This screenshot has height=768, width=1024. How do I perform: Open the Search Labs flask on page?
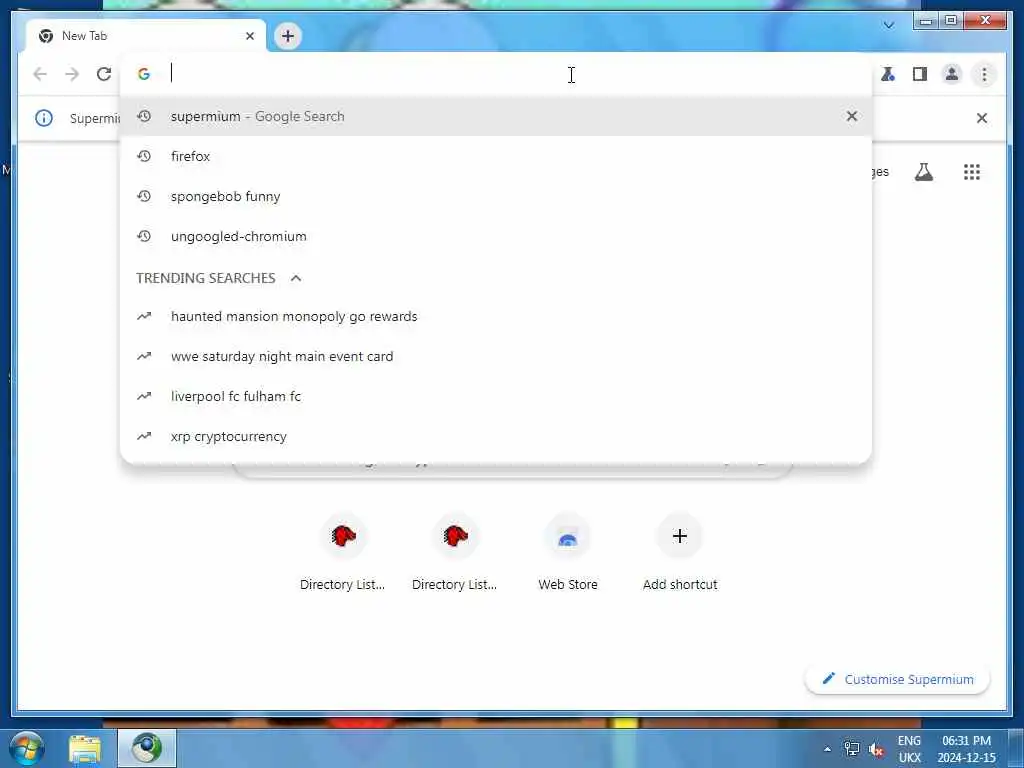[x=923, y=172]
